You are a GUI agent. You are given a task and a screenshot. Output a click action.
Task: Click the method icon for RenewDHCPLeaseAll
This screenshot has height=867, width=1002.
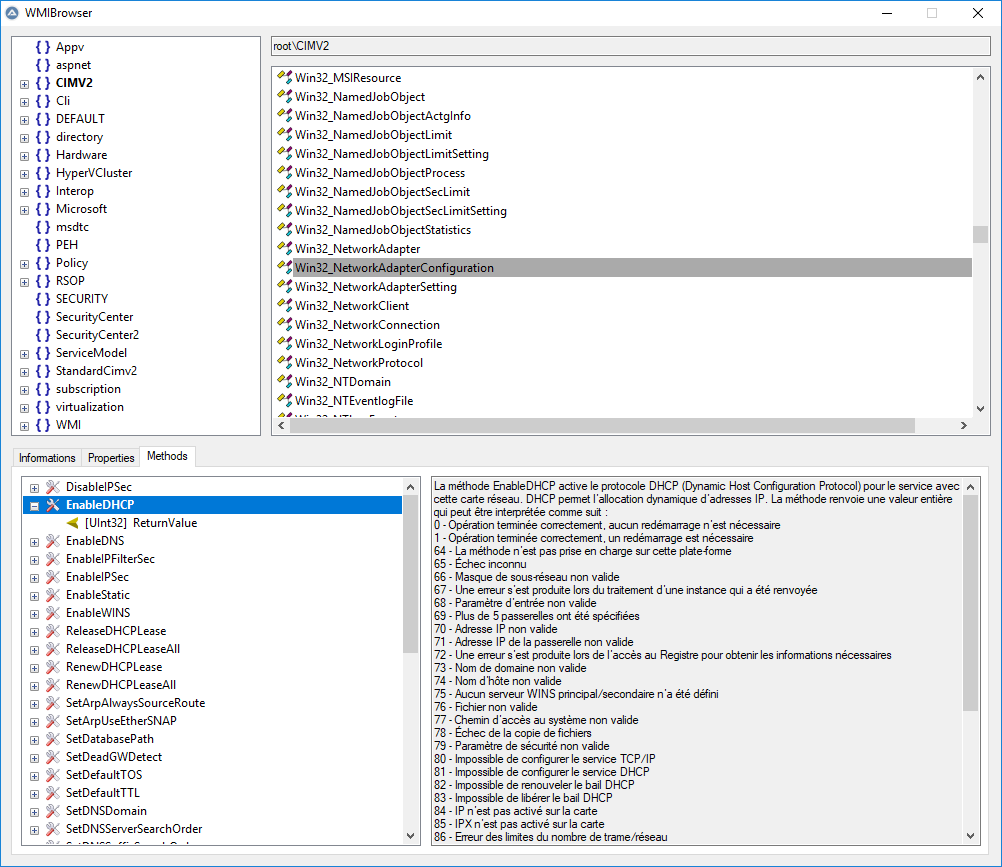pyautogui.click(x=53, y=685)
